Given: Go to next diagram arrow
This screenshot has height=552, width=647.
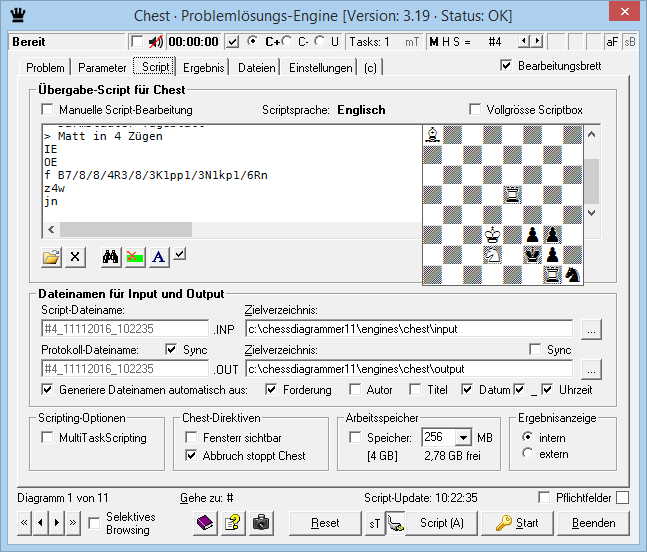Looking at the screenshot, I should point(57,523).
